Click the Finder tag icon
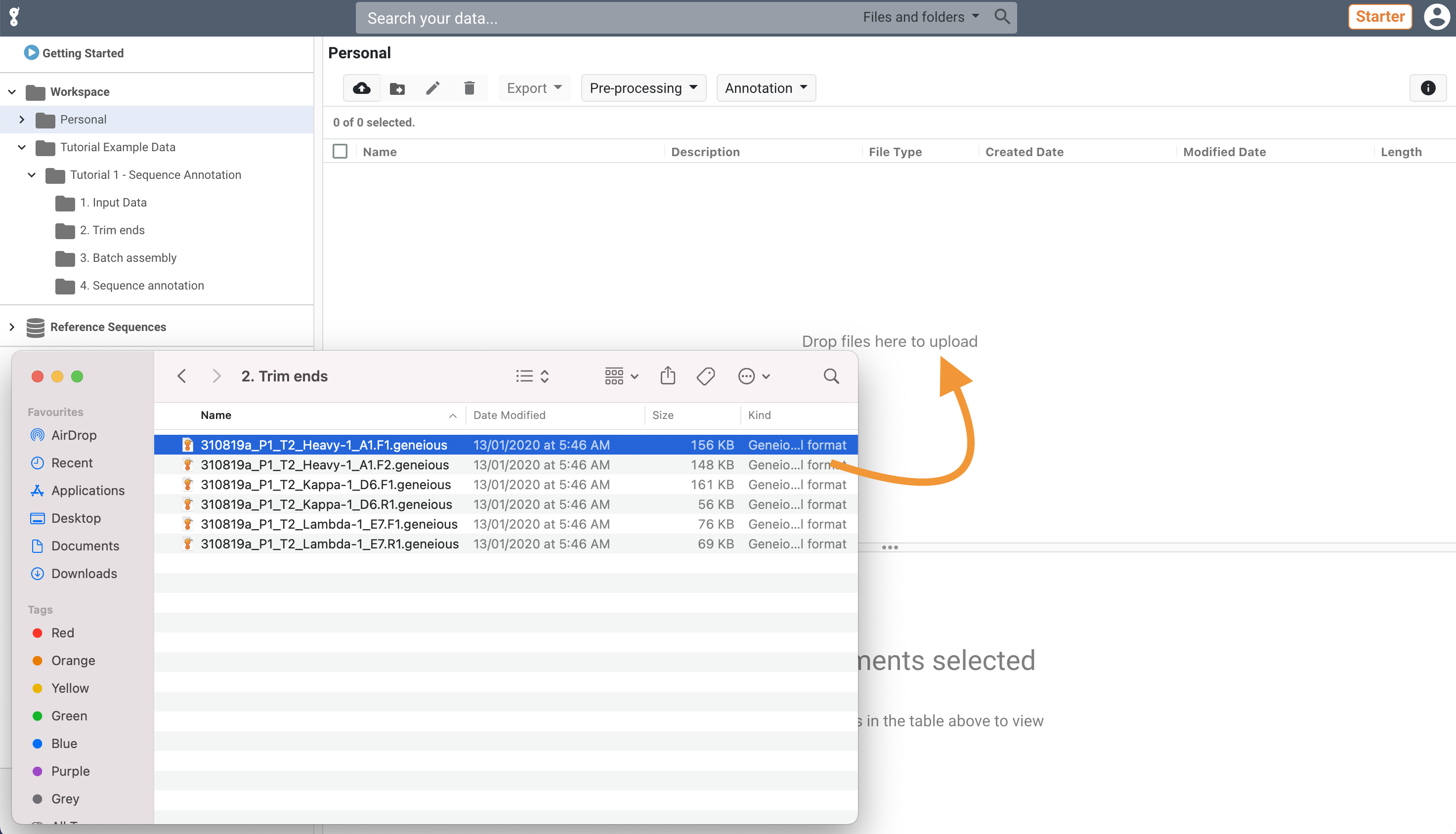1456x834 pixels. point(705,376)
